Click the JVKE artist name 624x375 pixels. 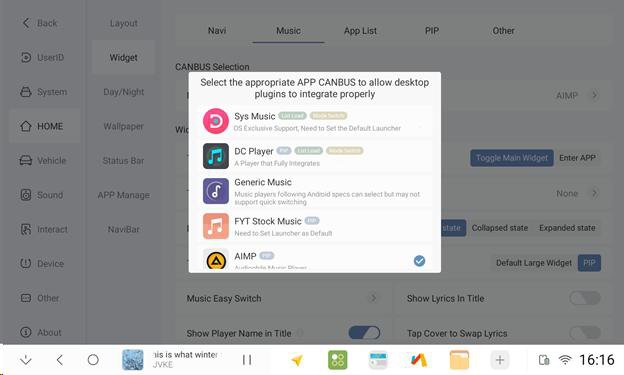163,365
